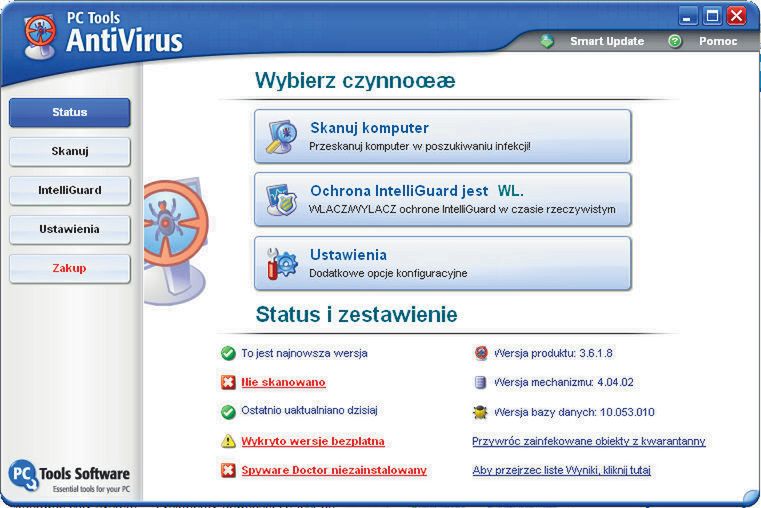Click the IntelliGuard shield icon
Image resolution: width=761 pixels, height=508 pixels.
tap(281, 199)
